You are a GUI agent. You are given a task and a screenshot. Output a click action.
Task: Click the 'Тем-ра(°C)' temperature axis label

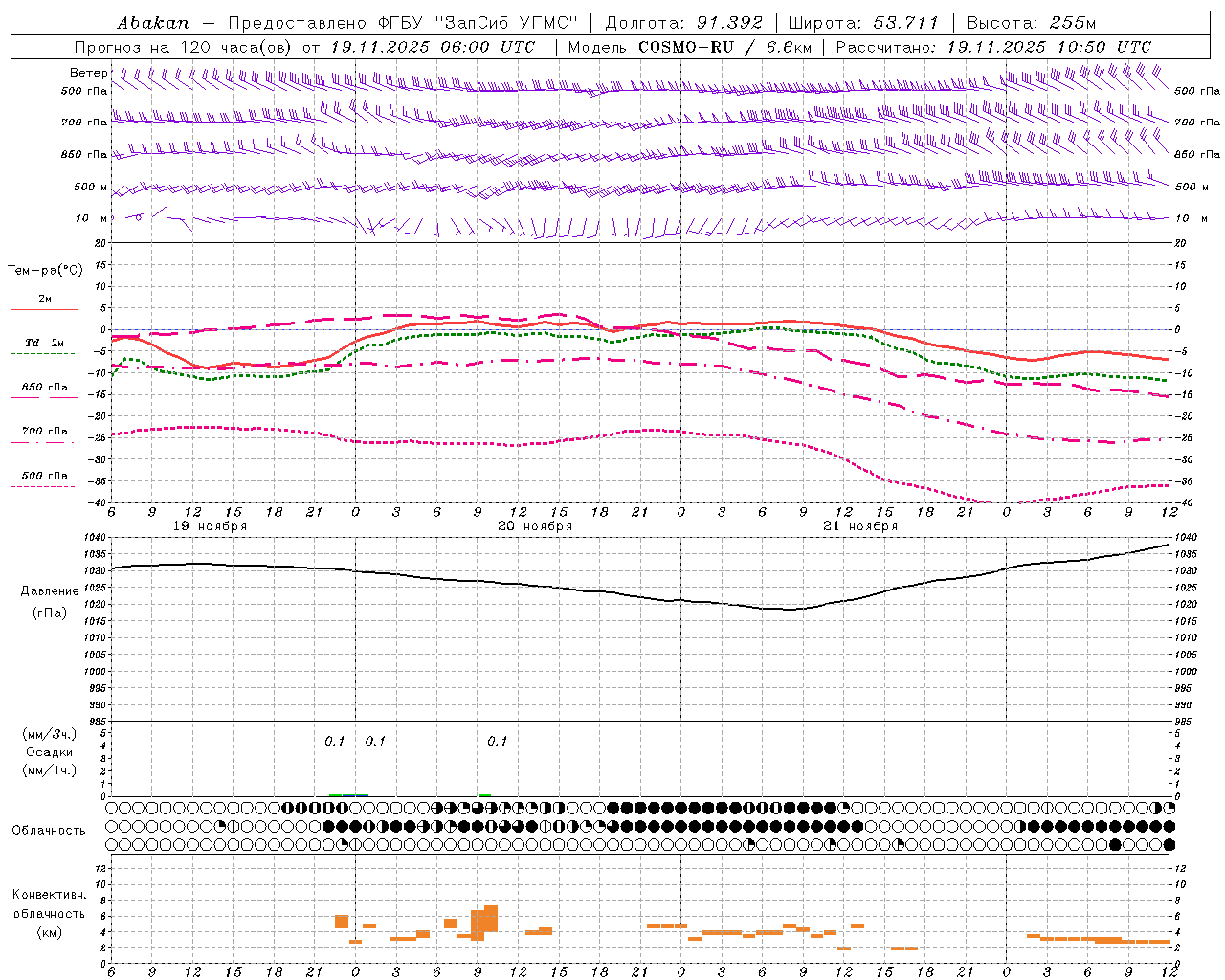point(45,271)
